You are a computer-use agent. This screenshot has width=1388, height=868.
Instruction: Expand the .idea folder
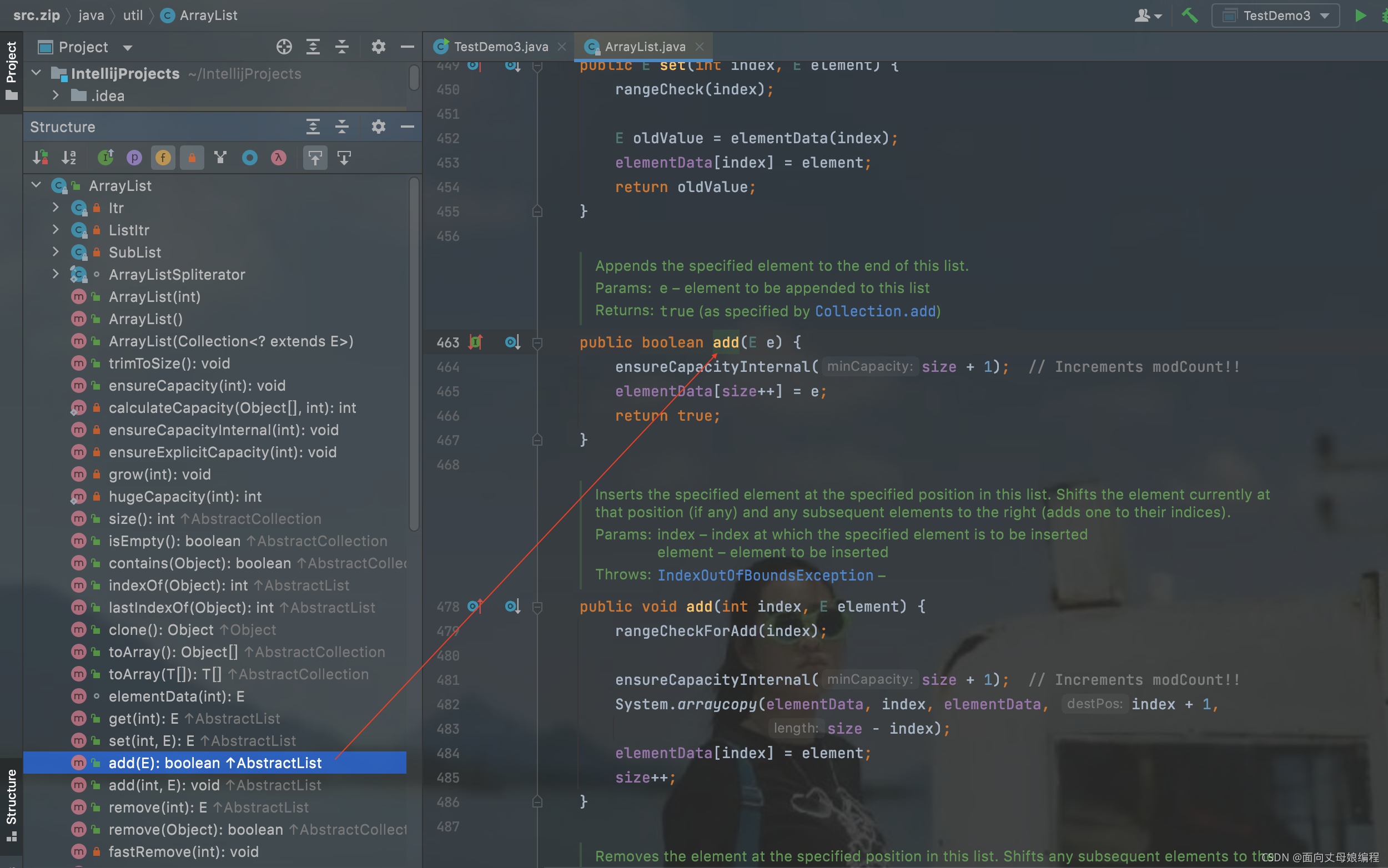click(56, 95)
